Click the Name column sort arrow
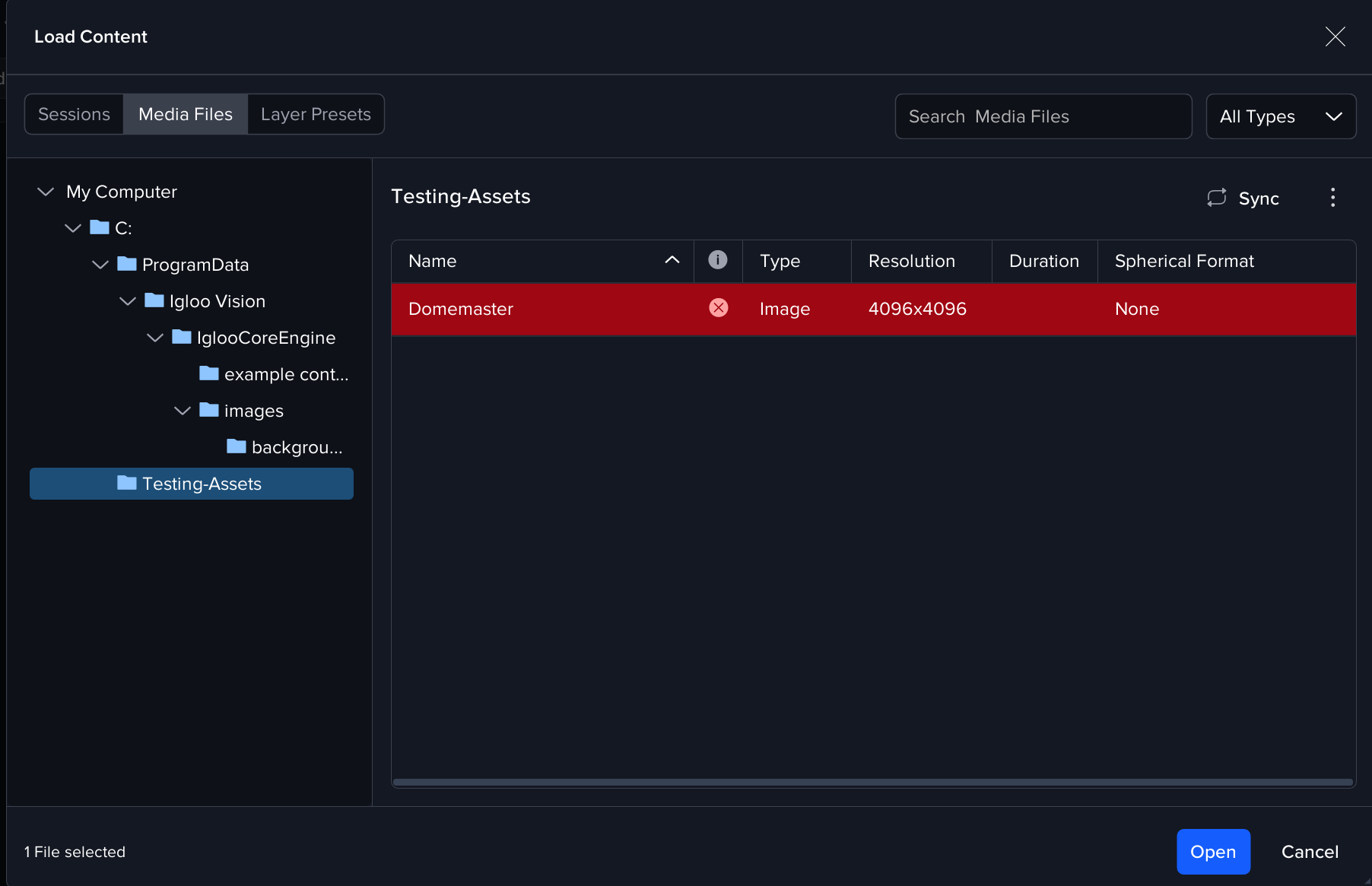 click(x=672, y=260)
